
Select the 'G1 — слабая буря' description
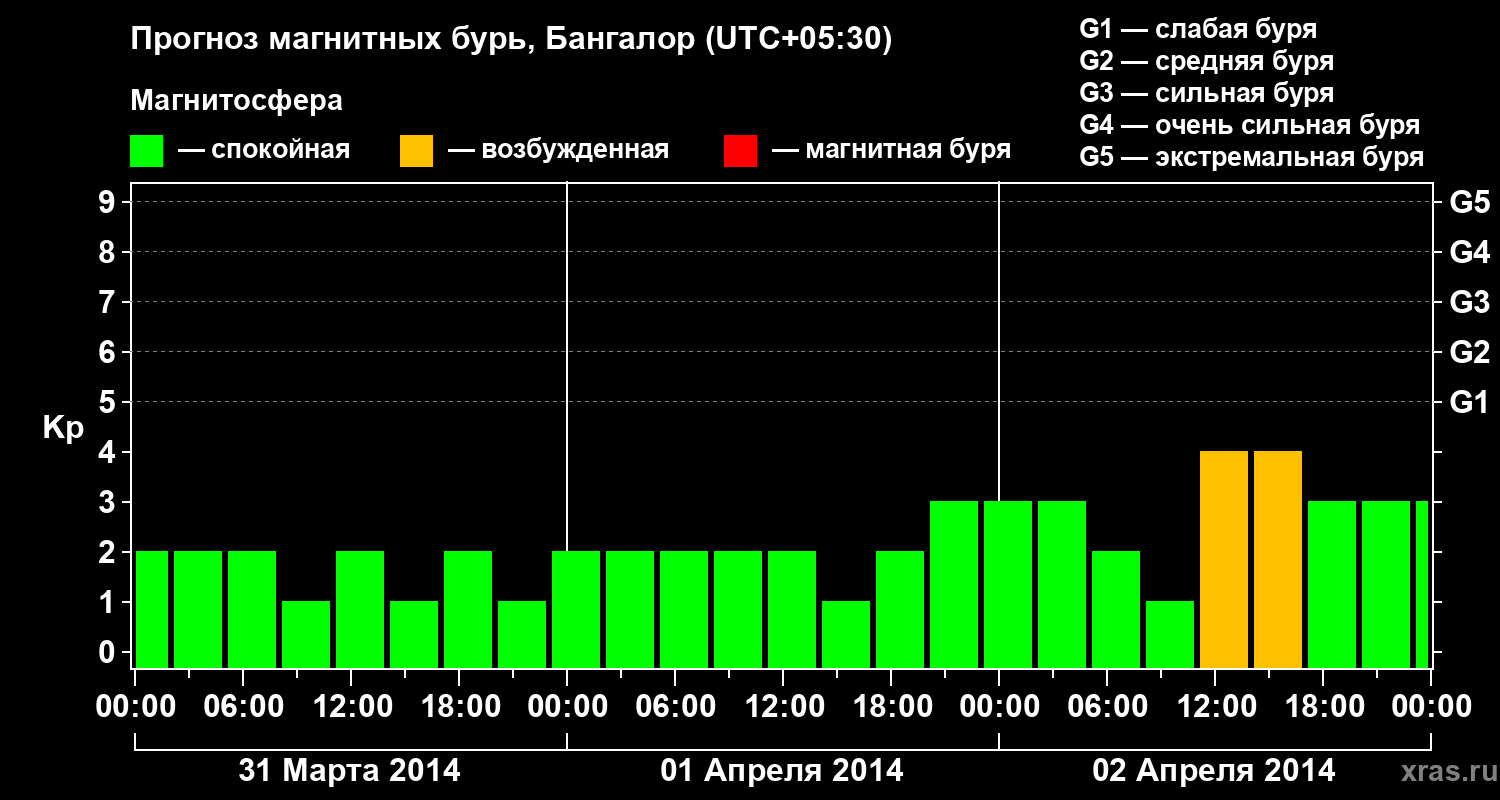pos(1199,28)
